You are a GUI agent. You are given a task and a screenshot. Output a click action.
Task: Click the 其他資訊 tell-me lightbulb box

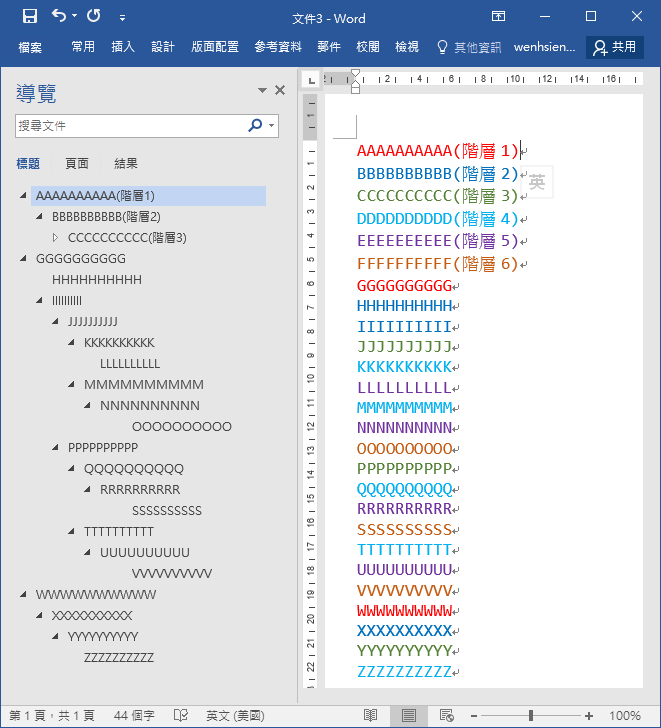(469, 47)
